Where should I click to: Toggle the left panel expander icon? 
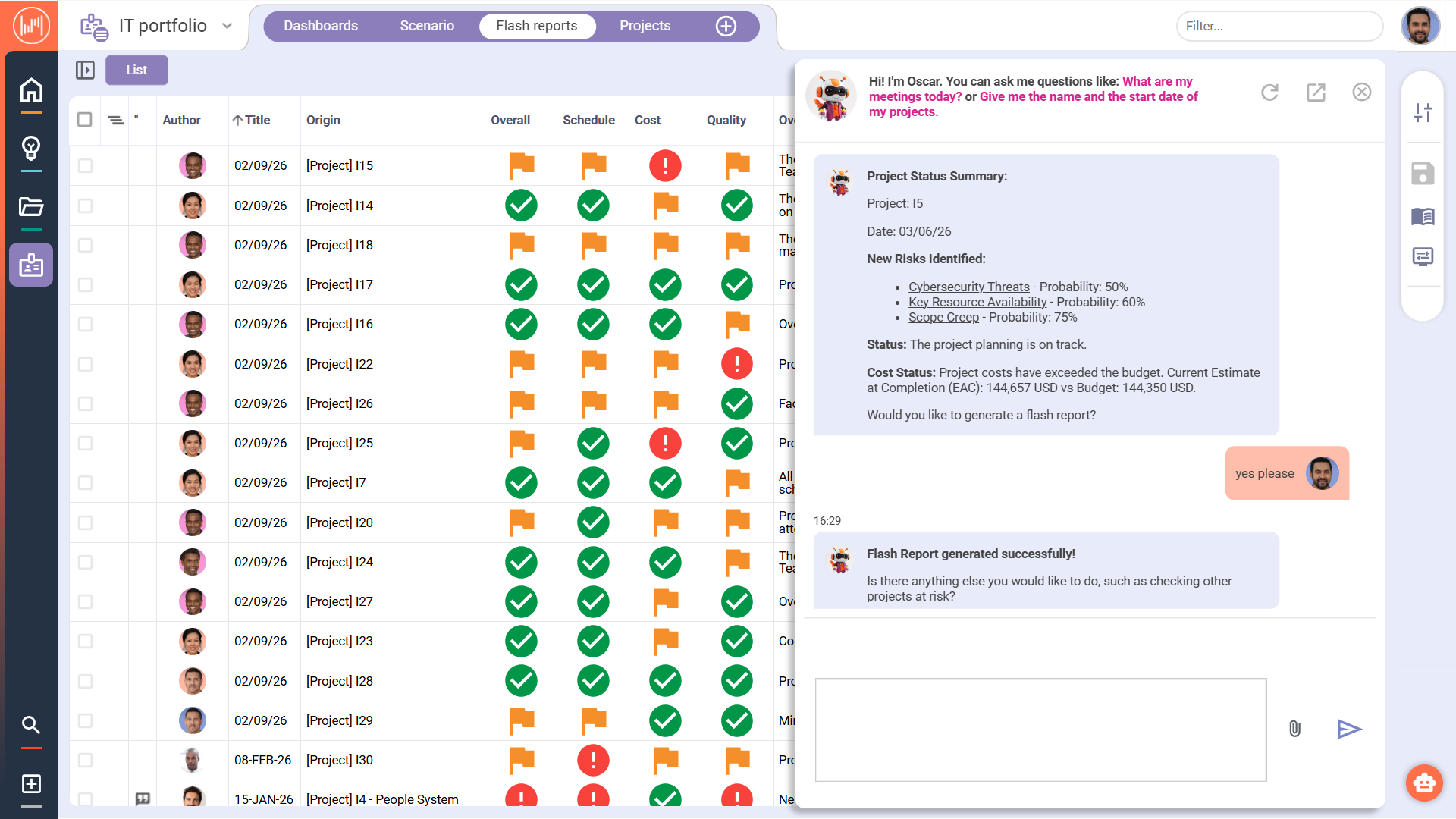point(85,70)
